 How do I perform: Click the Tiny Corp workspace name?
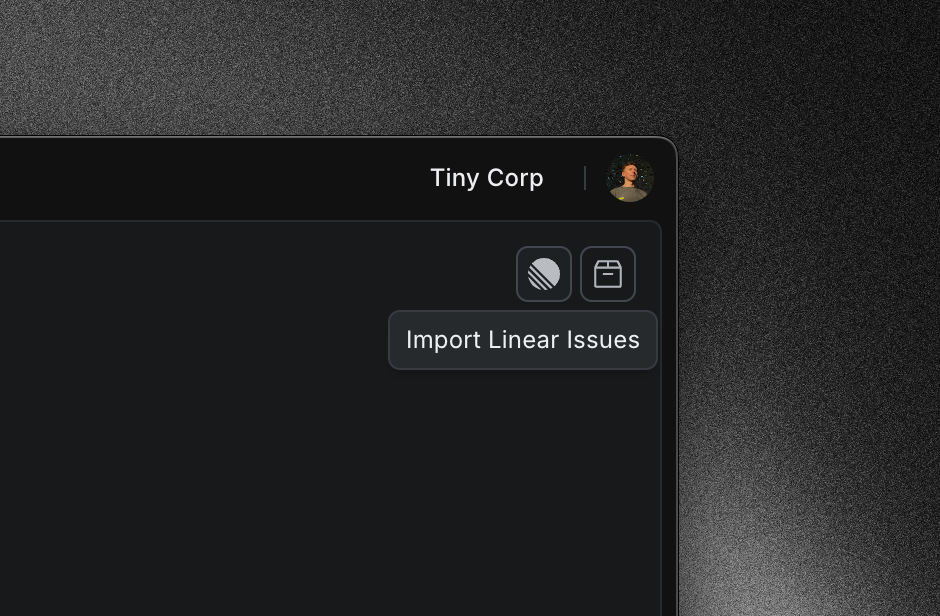point(486,178)
